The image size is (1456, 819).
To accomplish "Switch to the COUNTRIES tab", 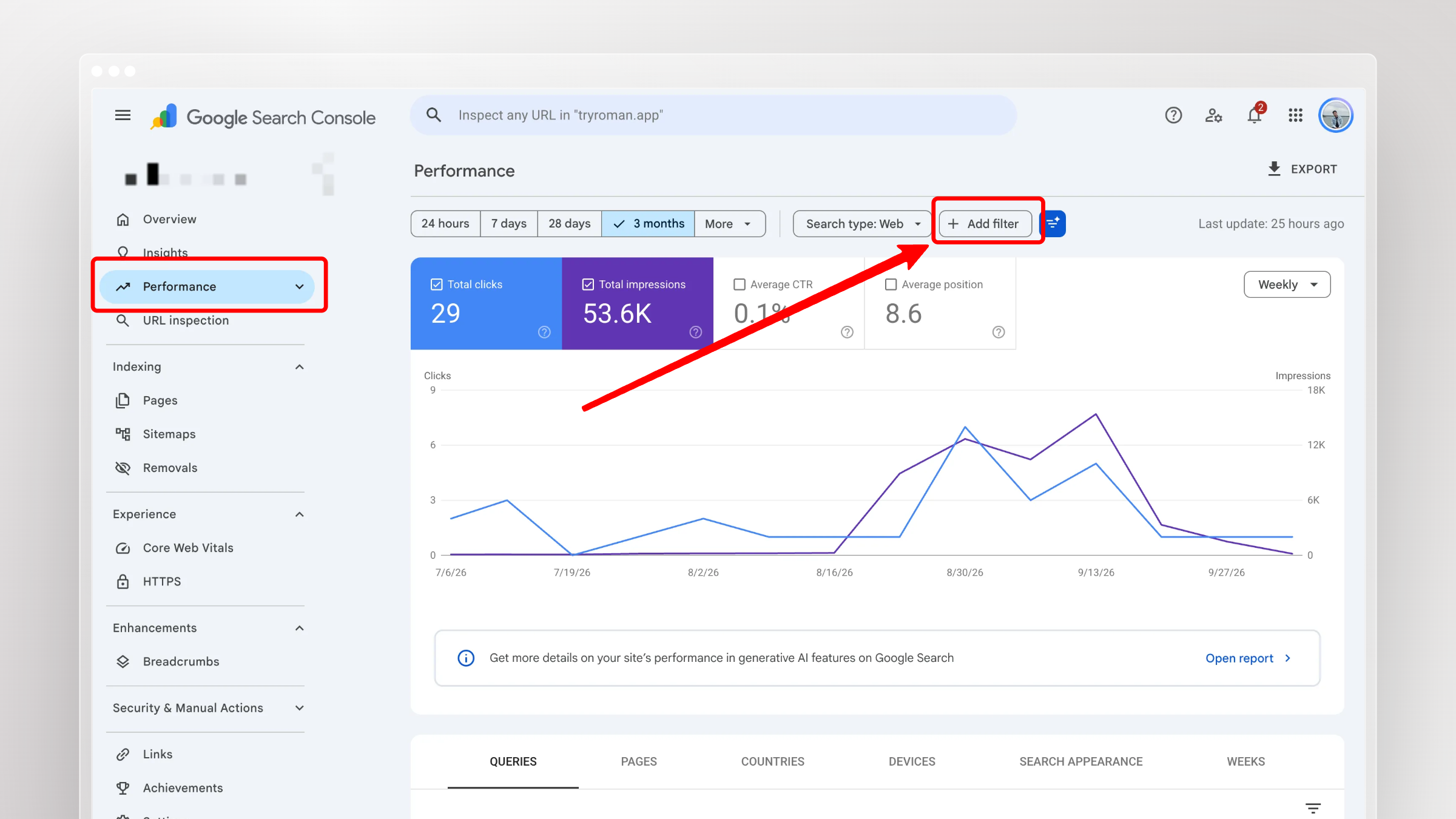I will (x=772, y=761).
